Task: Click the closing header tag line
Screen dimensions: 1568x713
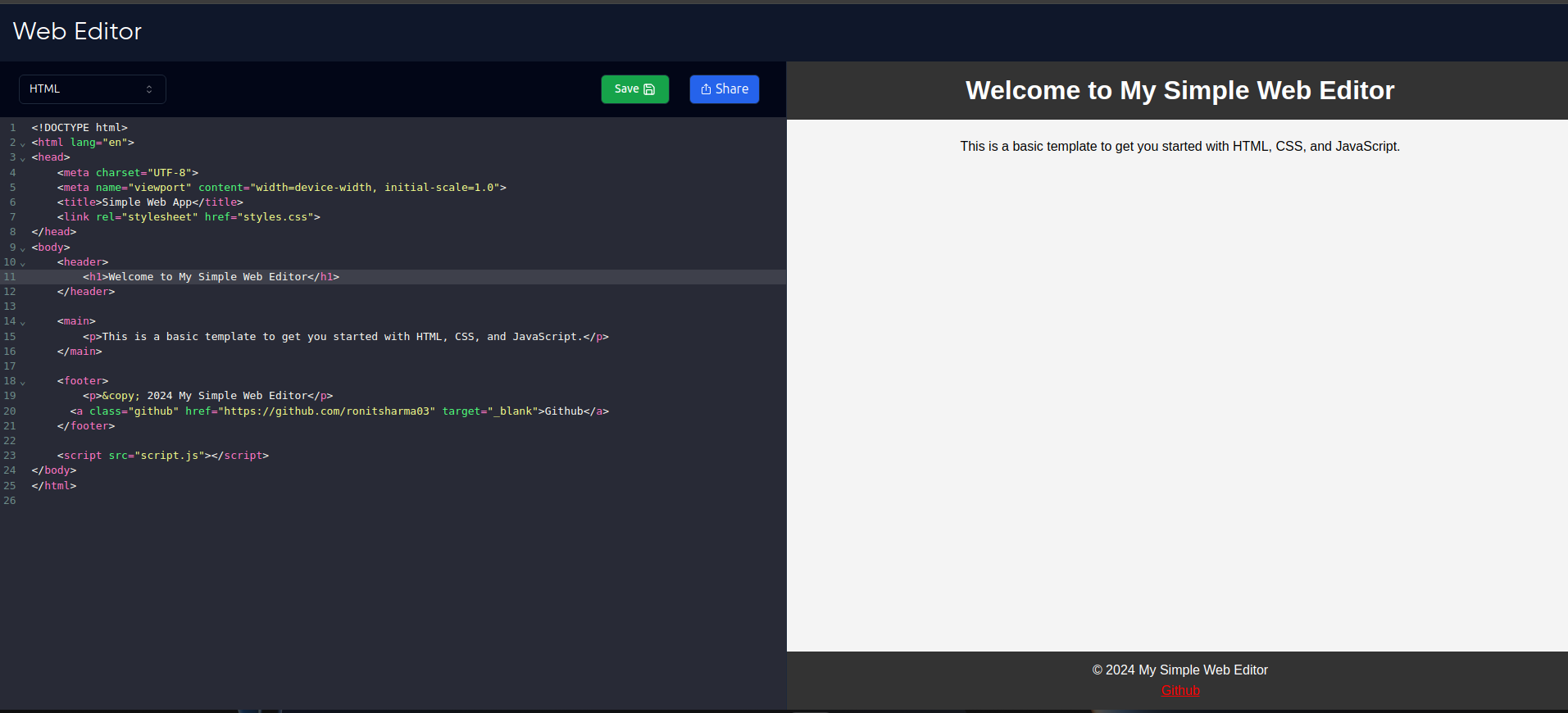Action: (x=86, y=292)
